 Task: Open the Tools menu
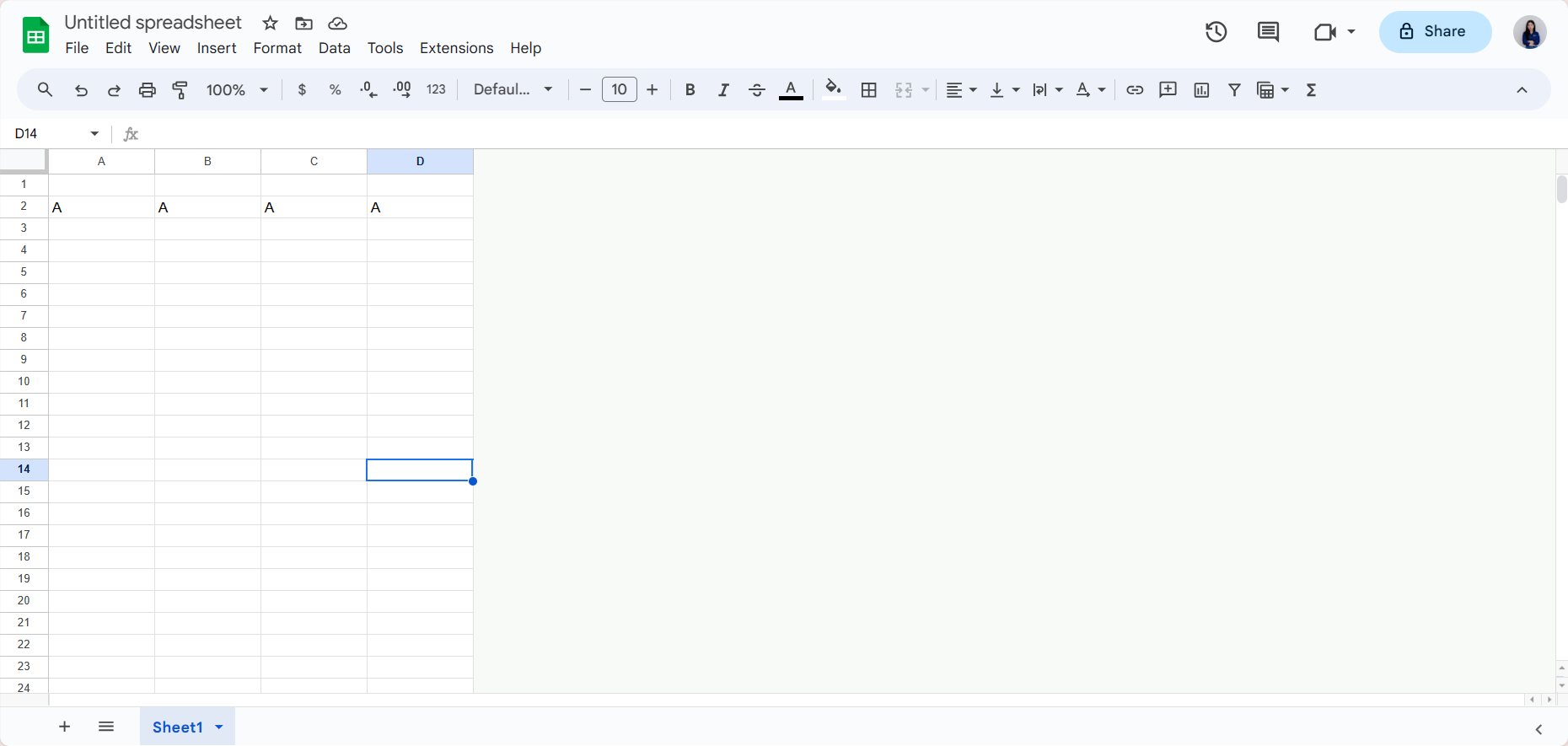(x=385, y=48)
